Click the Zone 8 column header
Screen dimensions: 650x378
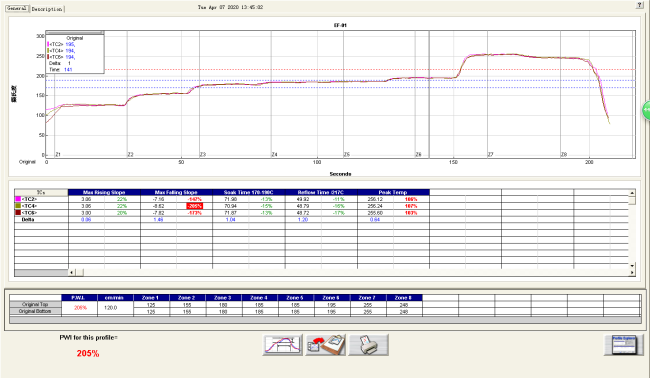[x=404, y=298]
